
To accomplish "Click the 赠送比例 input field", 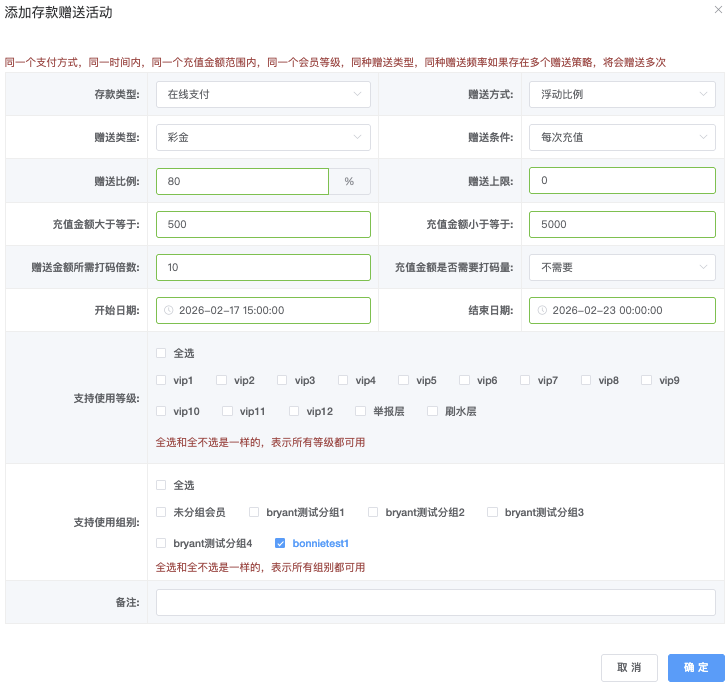I will tap(243, 181).
